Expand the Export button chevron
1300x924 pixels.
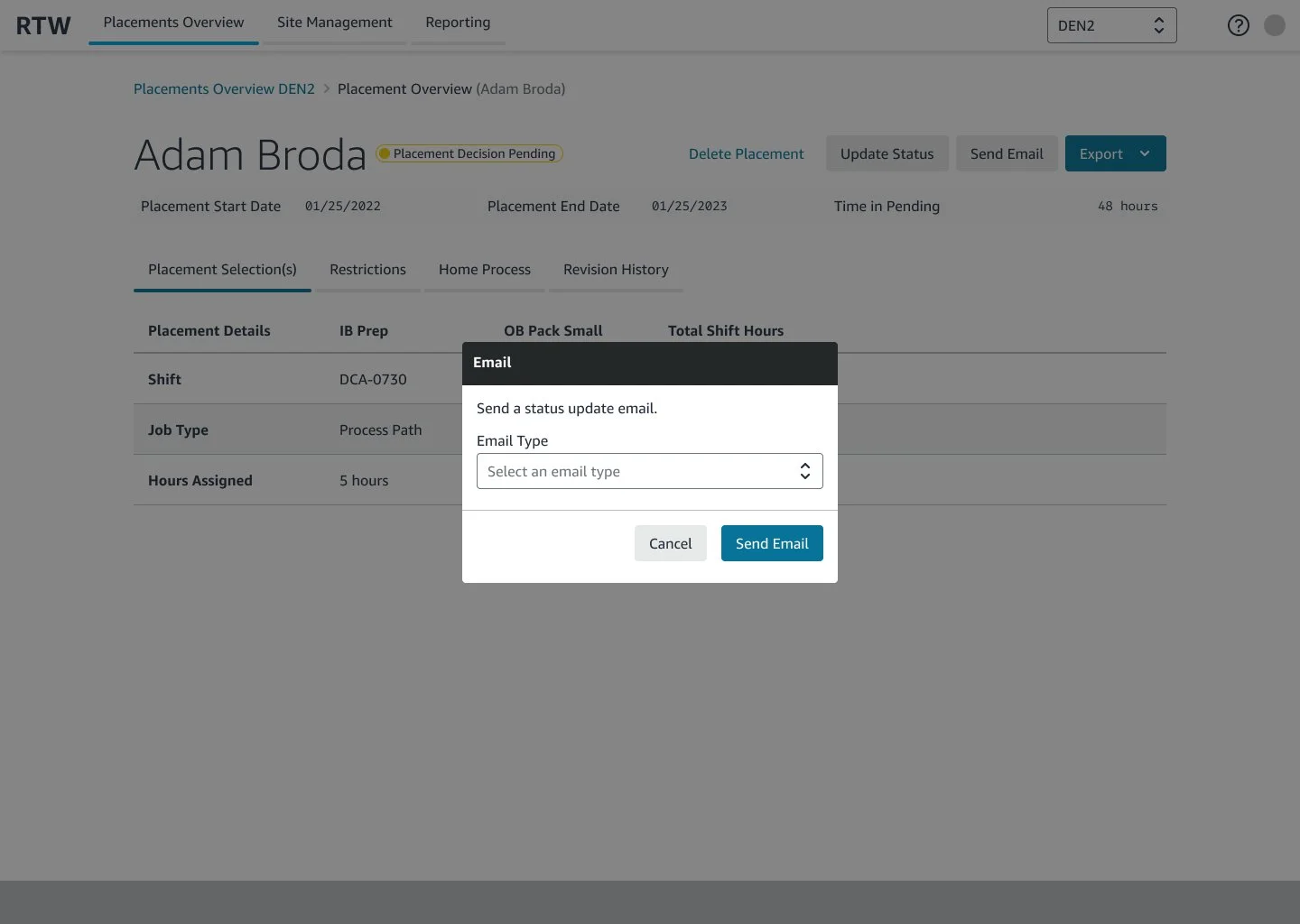pyautogui.click(x=1145, y=153)
